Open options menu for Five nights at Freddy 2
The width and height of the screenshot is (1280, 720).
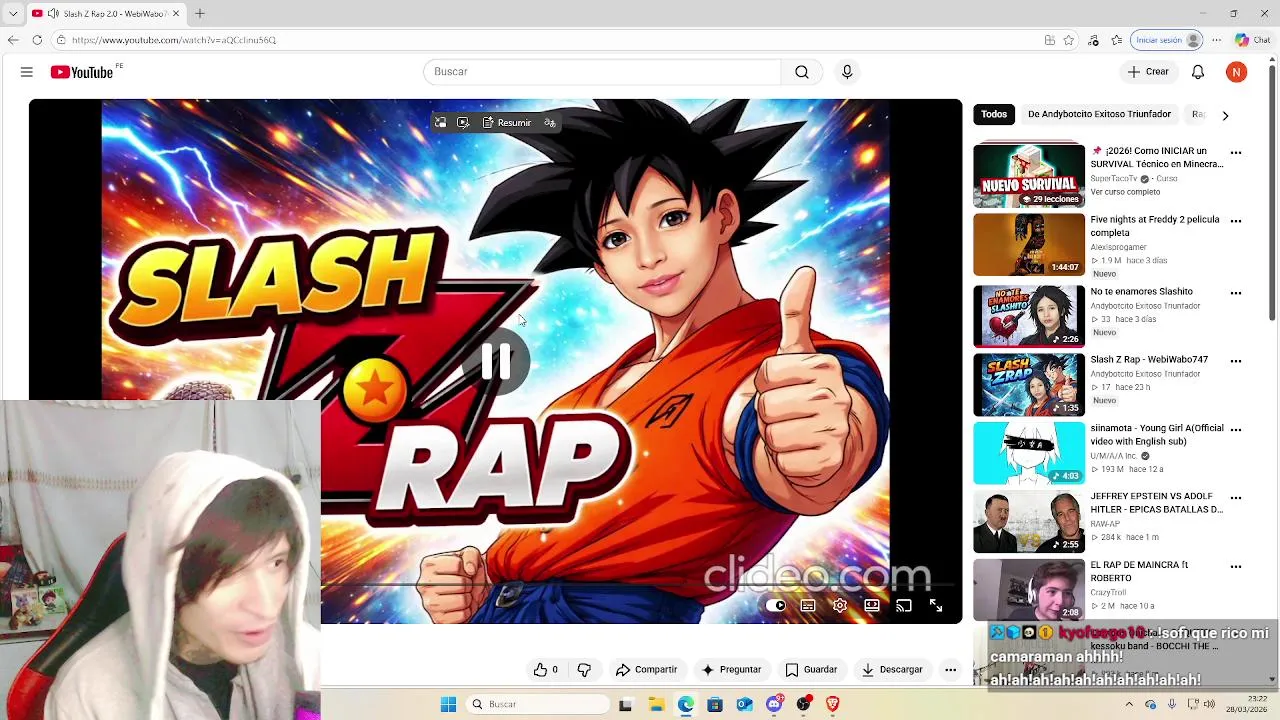point(1236,221)
